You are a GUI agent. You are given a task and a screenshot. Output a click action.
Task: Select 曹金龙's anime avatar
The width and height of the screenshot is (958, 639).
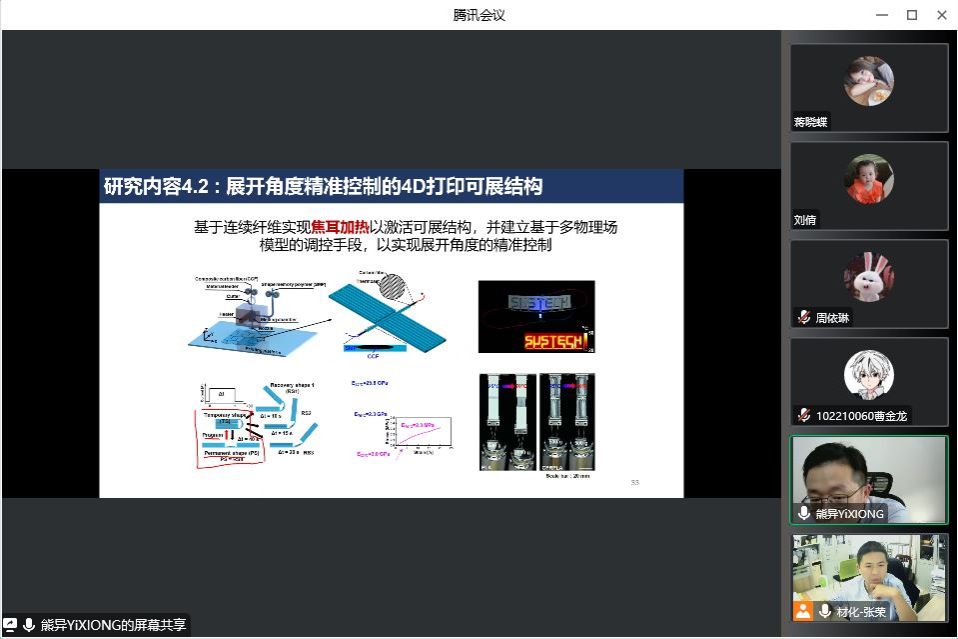click(x=868, y=374)
